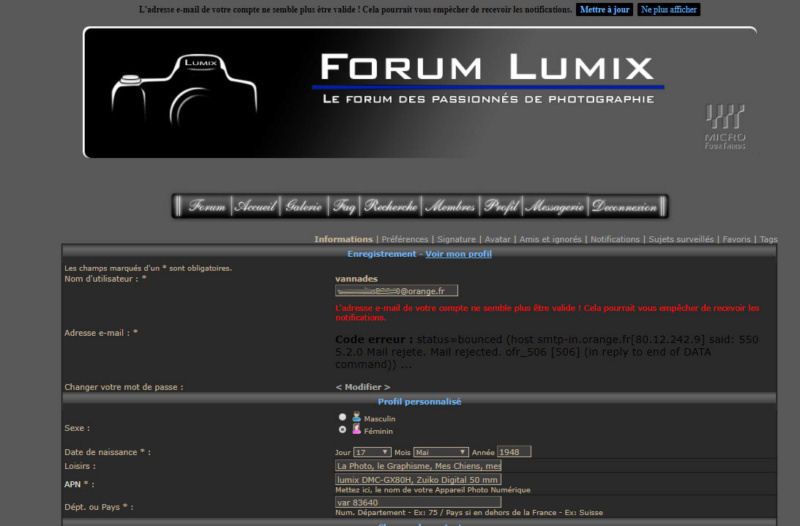Click the APN camera model field
This screenshot has width=800, height=526.
coord(418,480)
